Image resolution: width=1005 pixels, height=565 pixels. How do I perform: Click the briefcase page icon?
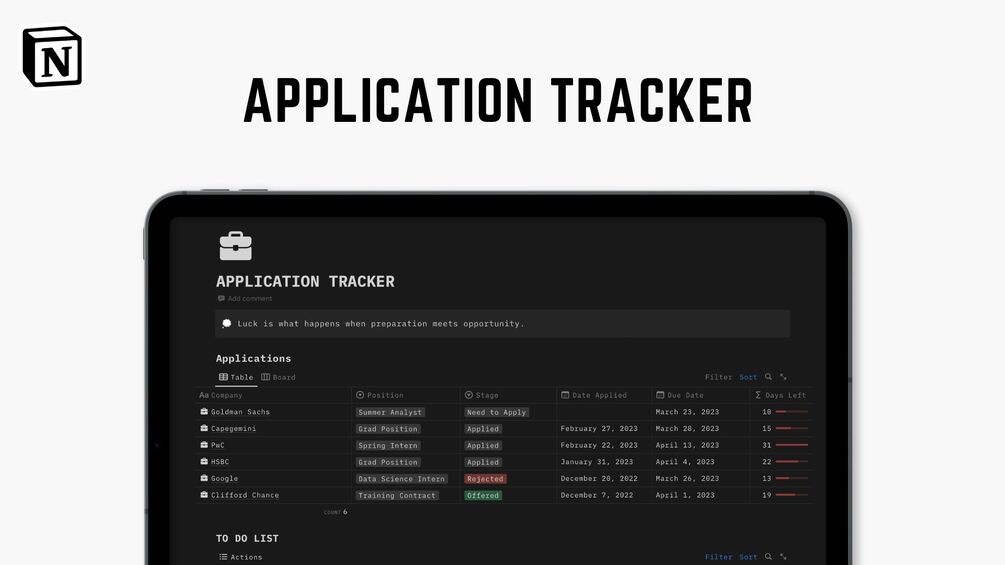(236, 246)
